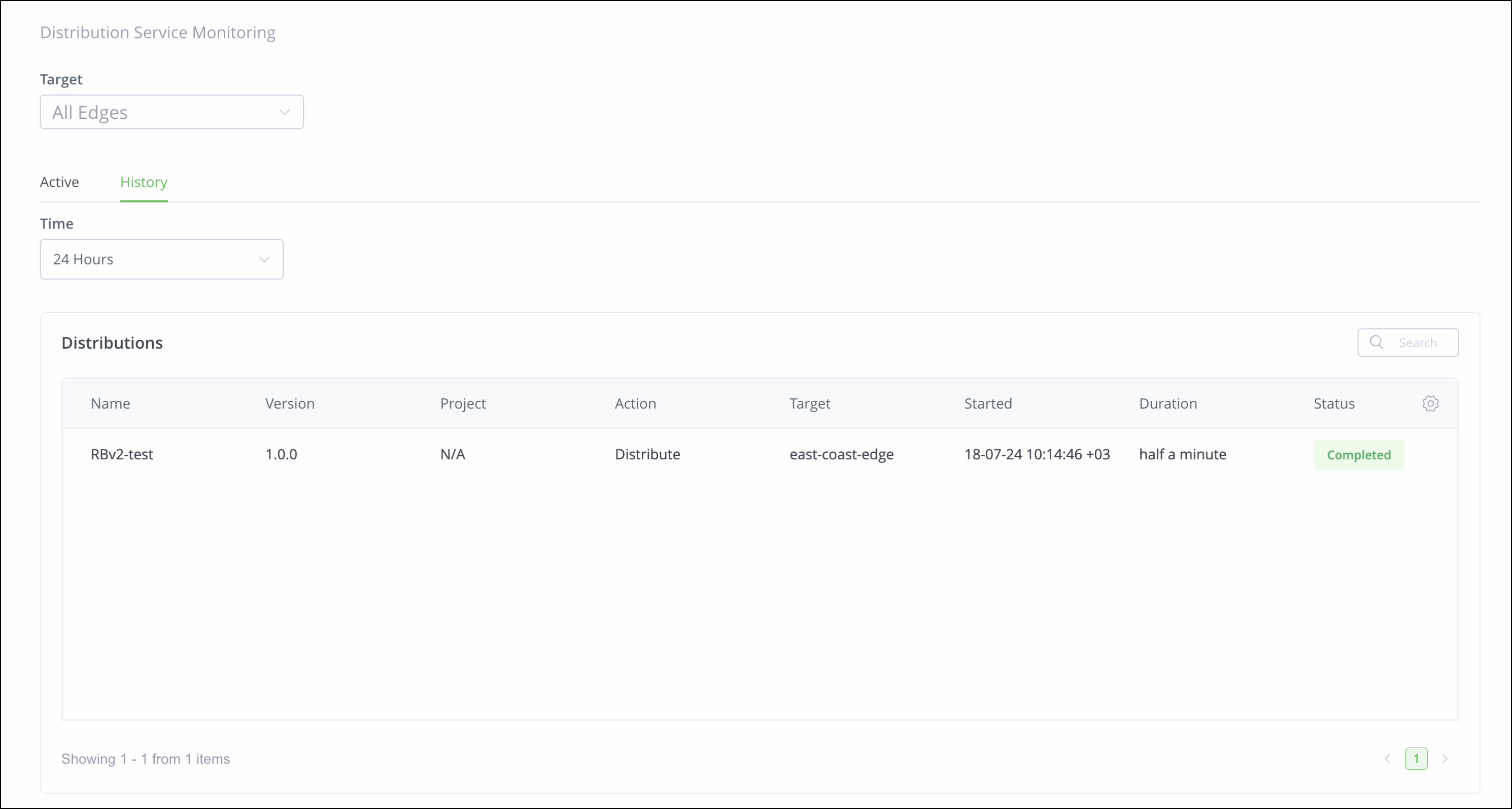Sort the table by the Name column

[x=110, y=403]
